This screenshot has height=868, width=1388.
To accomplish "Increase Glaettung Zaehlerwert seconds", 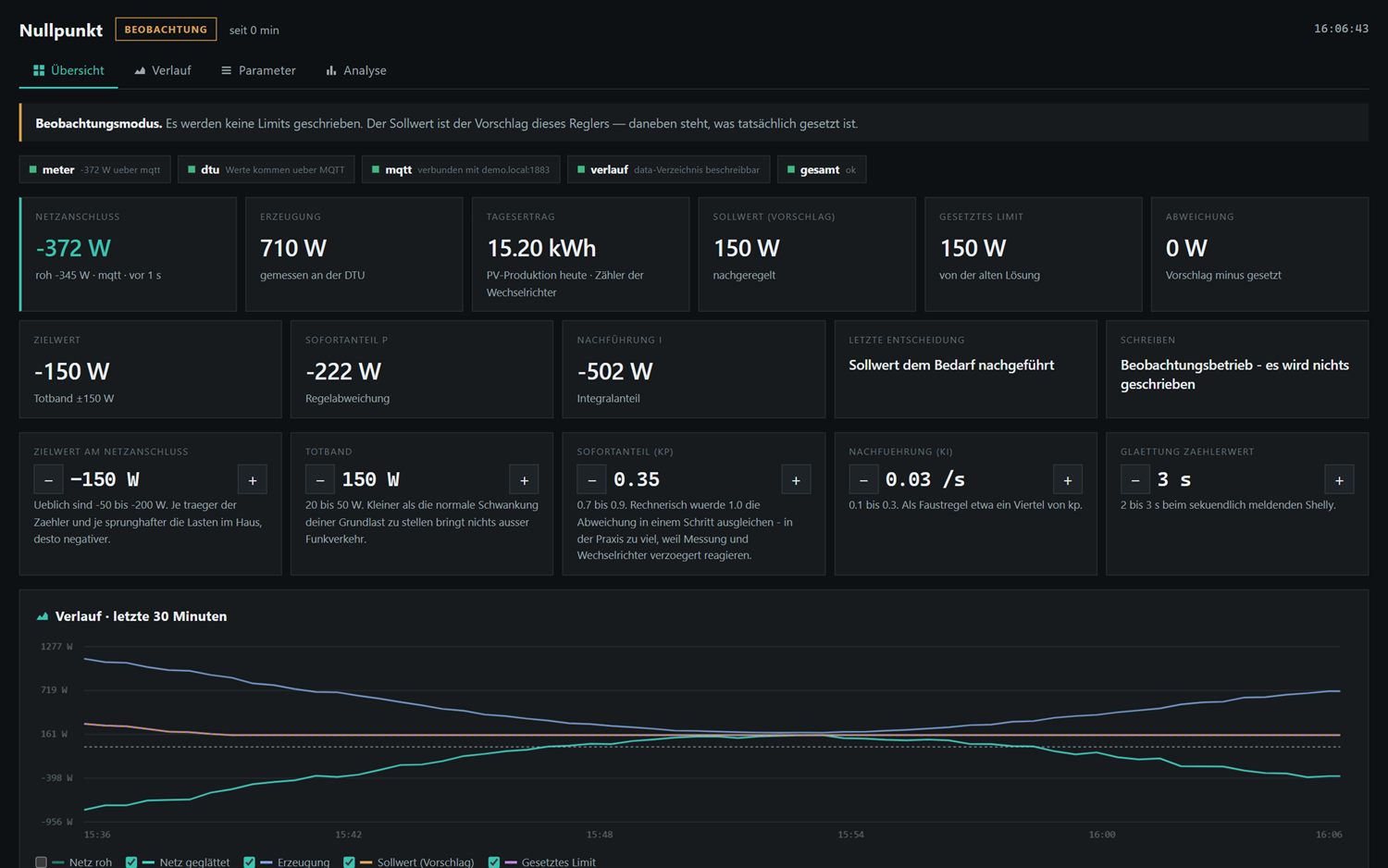I will pos(1339,479).
